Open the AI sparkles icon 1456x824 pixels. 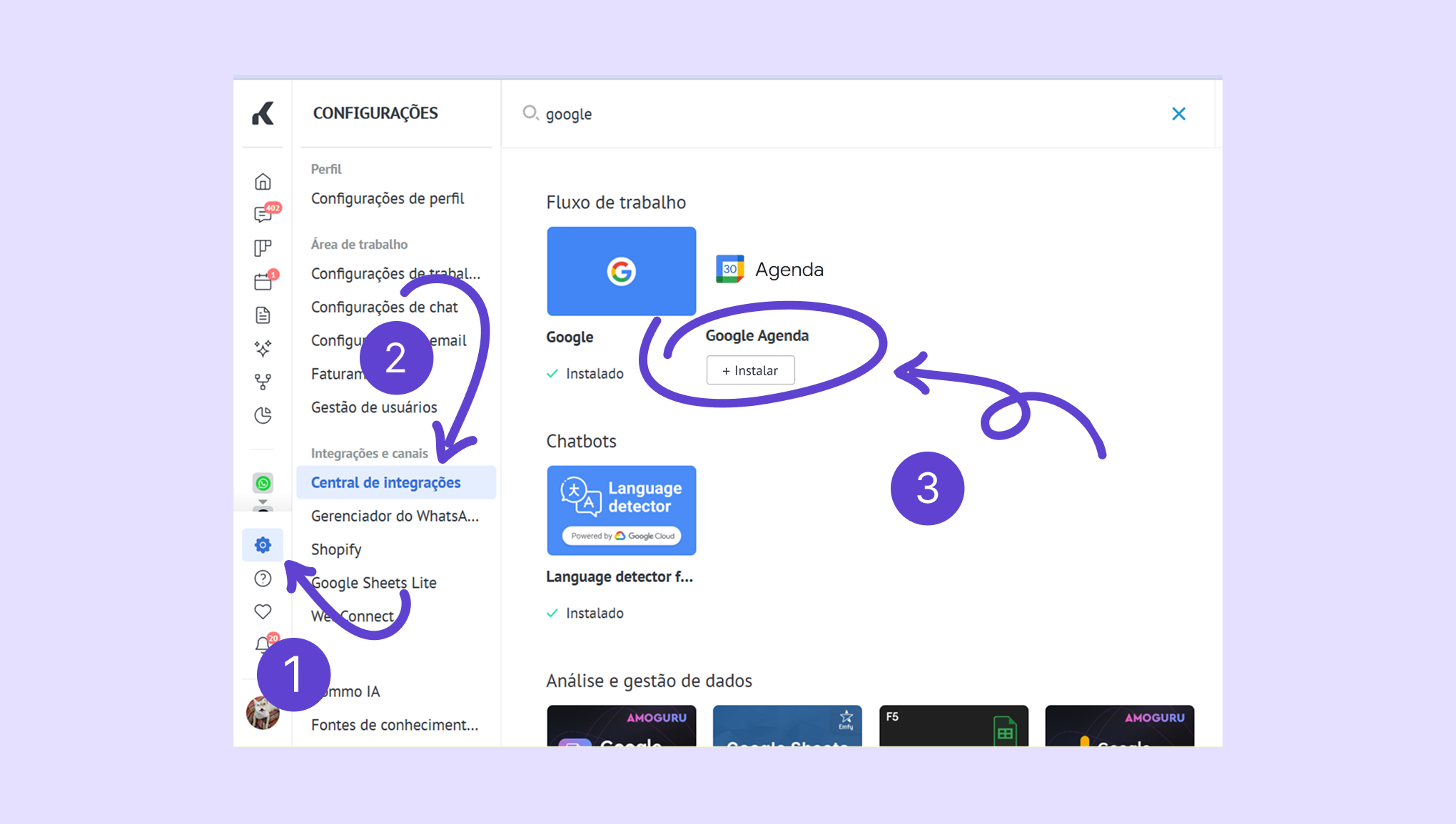(x=263, y=348)
